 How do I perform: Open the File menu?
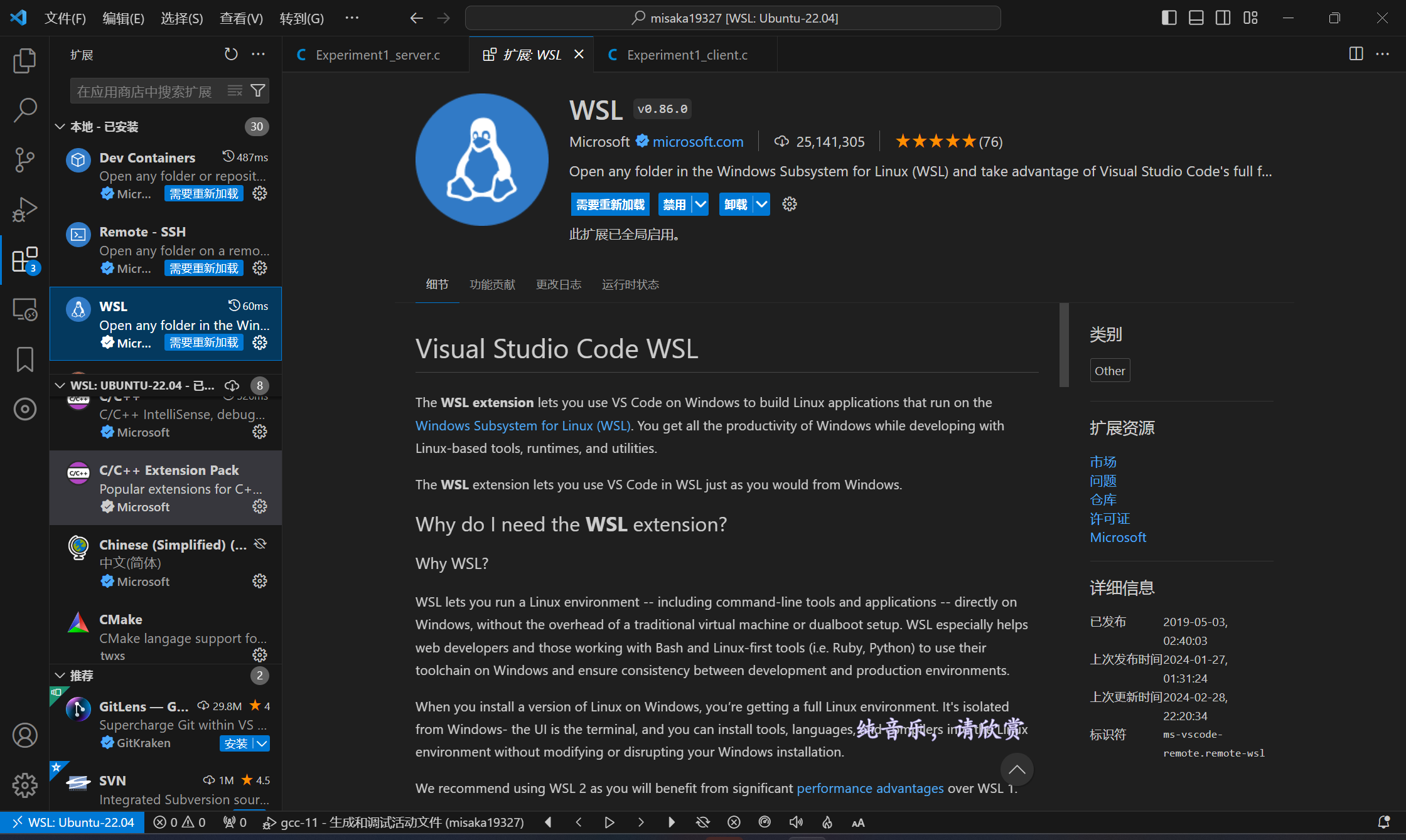(x=65, y=18)
